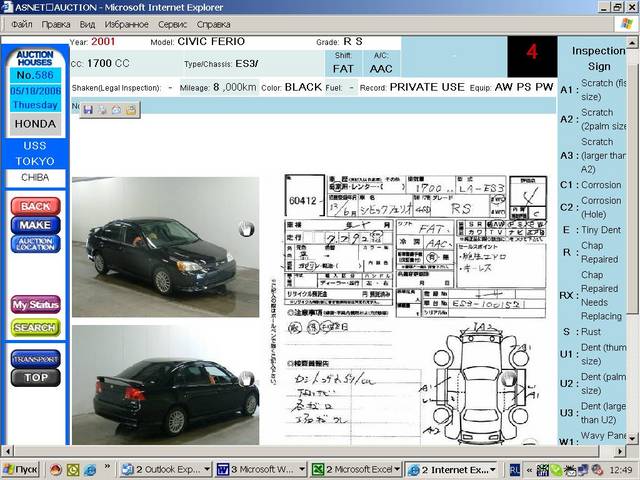Click the open pictures folder icon
The height and width of the screenshot is (480, 640).
click(x=131, y=110)
